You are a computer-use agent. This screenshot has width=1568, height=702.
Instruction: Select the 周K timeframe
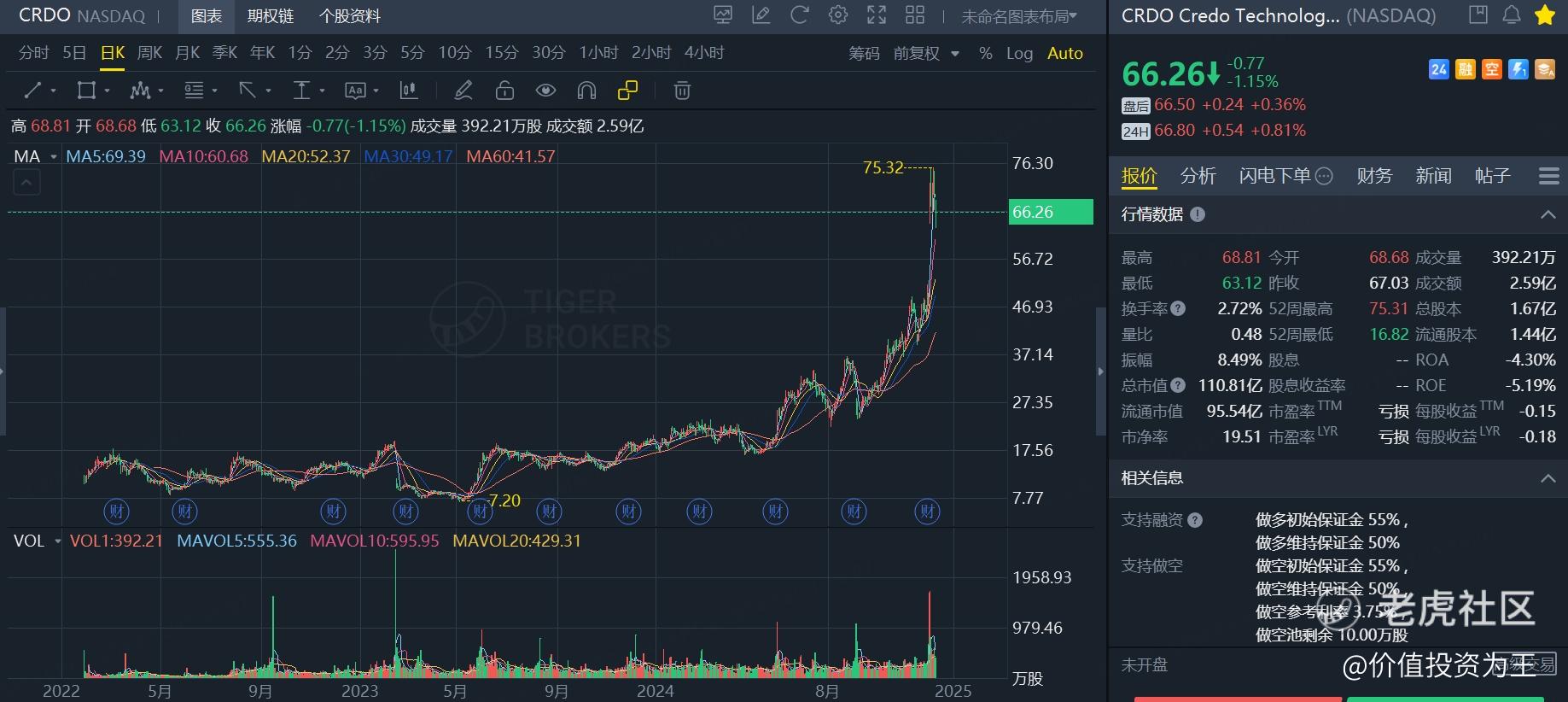click(149, 53)
